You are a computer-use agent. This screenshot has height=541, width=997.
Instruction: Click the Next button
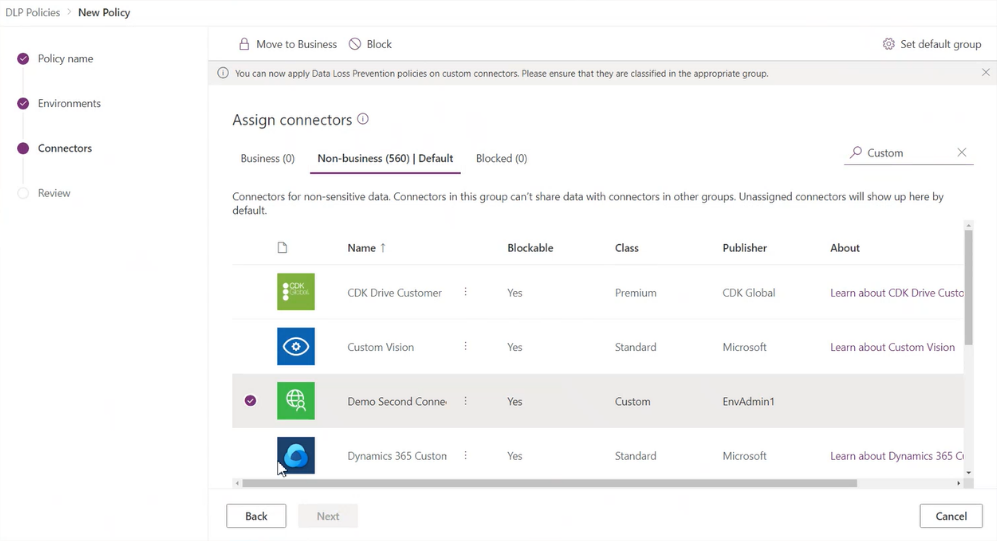point(328,516)
